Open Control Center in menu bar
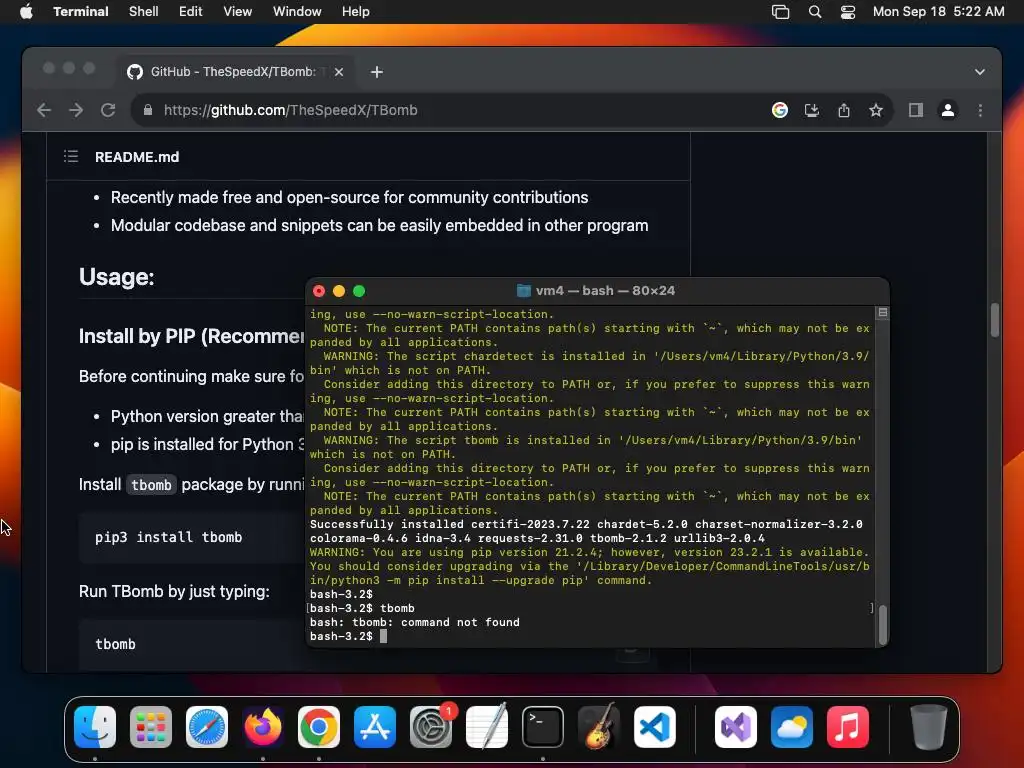 coord(848,12)
